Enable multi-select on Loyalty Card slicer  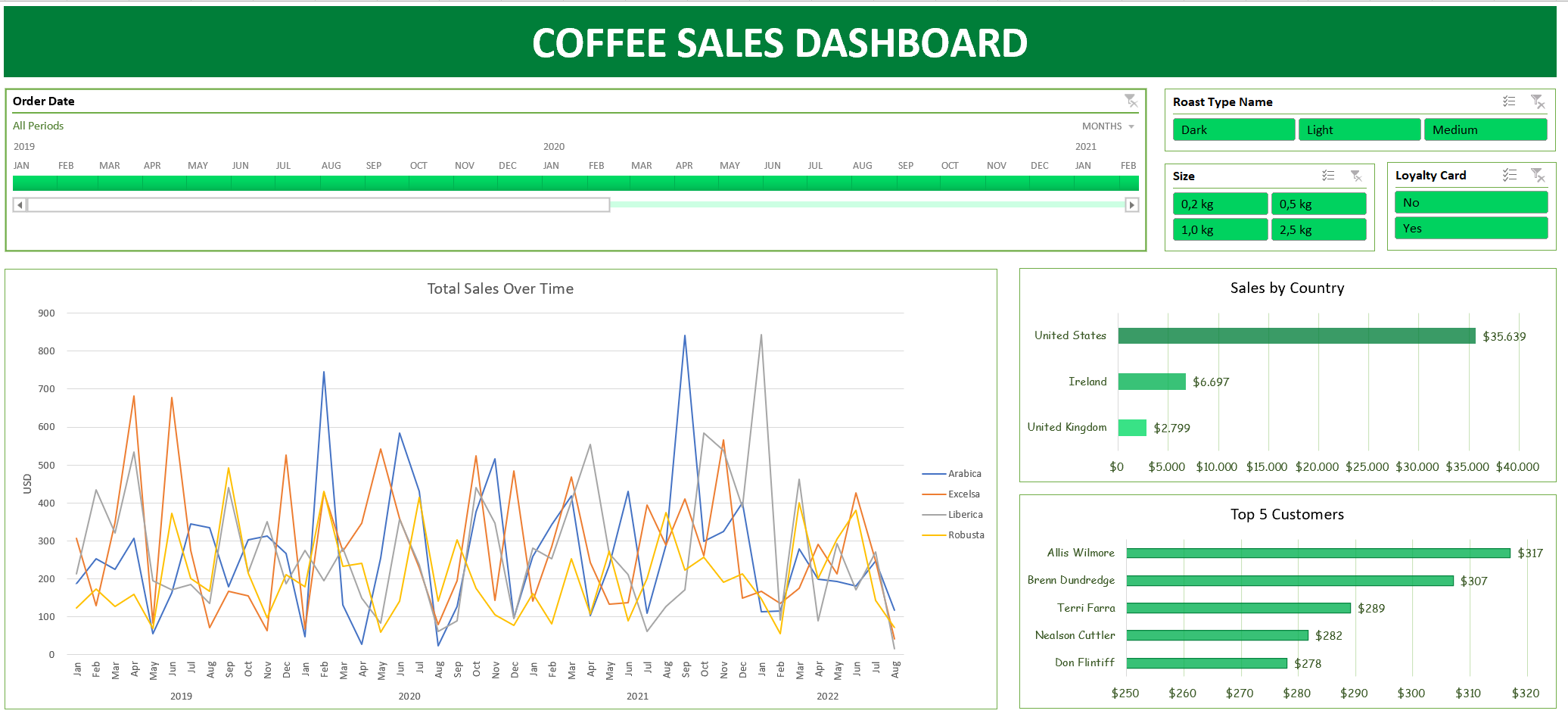click(1510, 174)
